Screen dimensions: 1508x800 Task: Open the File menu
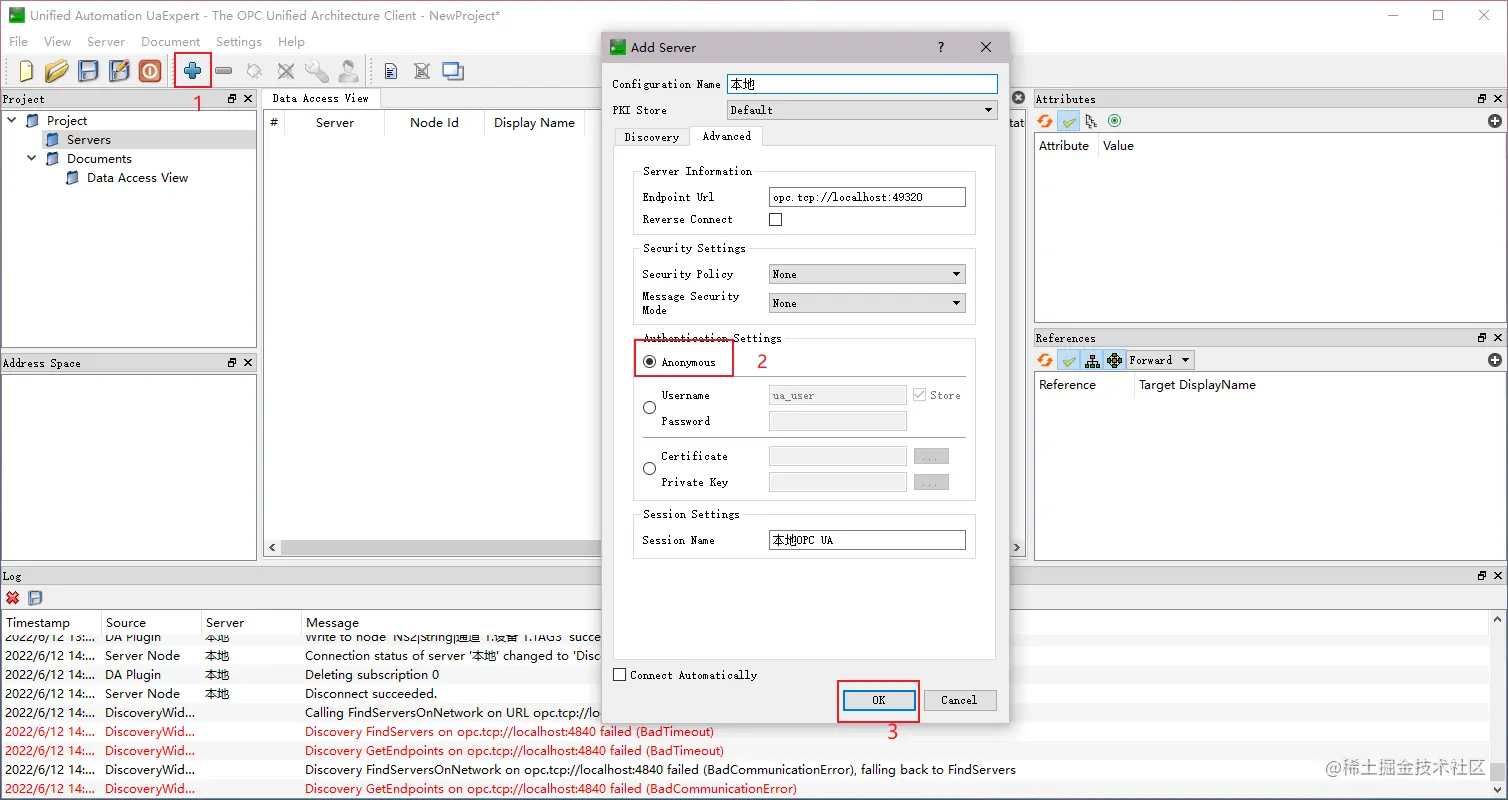click(18, 42)
